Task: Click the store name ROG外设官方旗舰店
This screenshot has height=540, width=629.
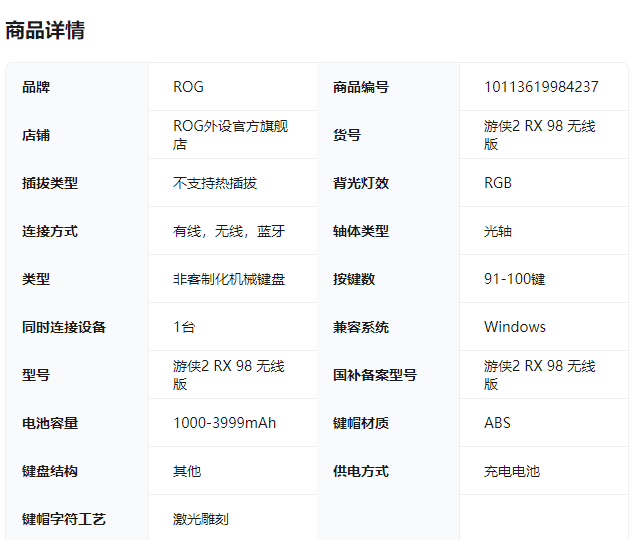Action: click(230, 135)
